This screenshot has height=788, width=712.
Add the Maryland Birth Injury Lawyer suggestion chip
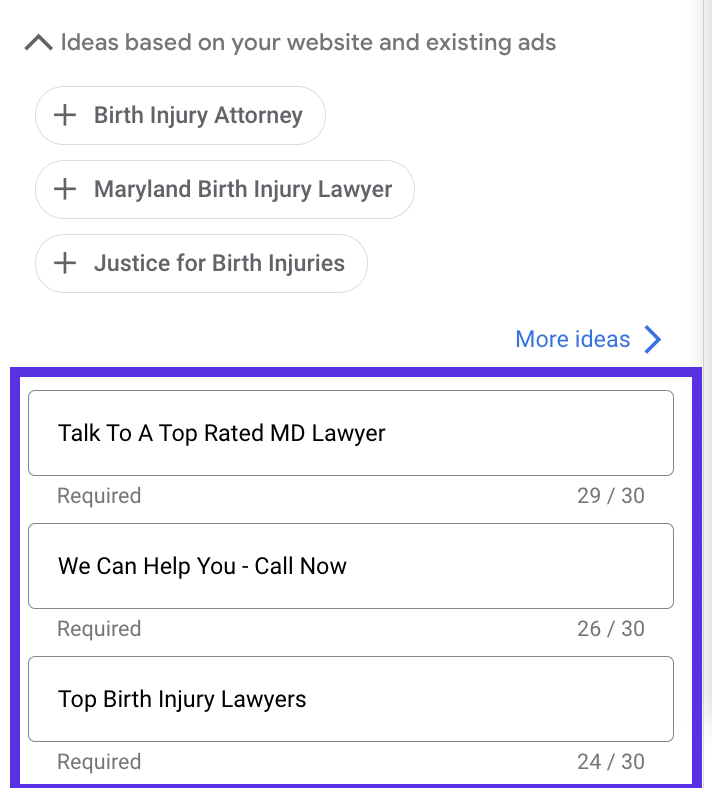click(x=225, y=189)
